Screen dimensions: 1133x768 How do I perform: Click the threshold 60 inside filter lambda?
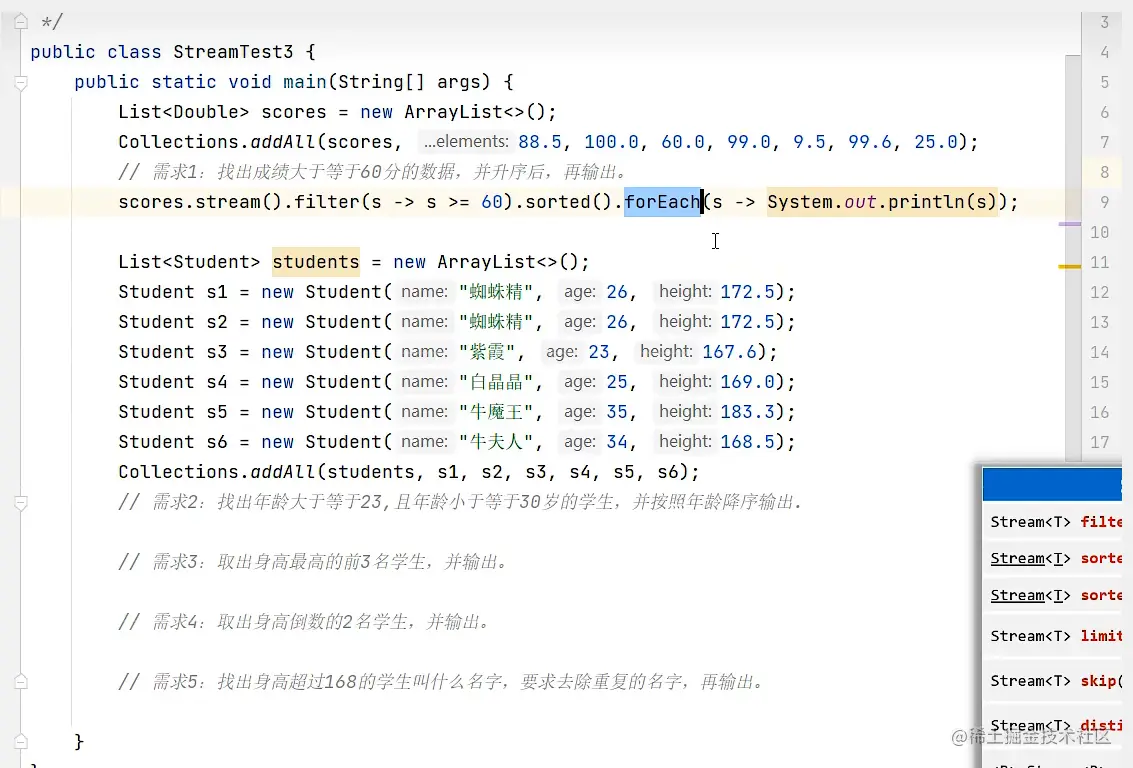pyautogui.click(x=491, y=202)
